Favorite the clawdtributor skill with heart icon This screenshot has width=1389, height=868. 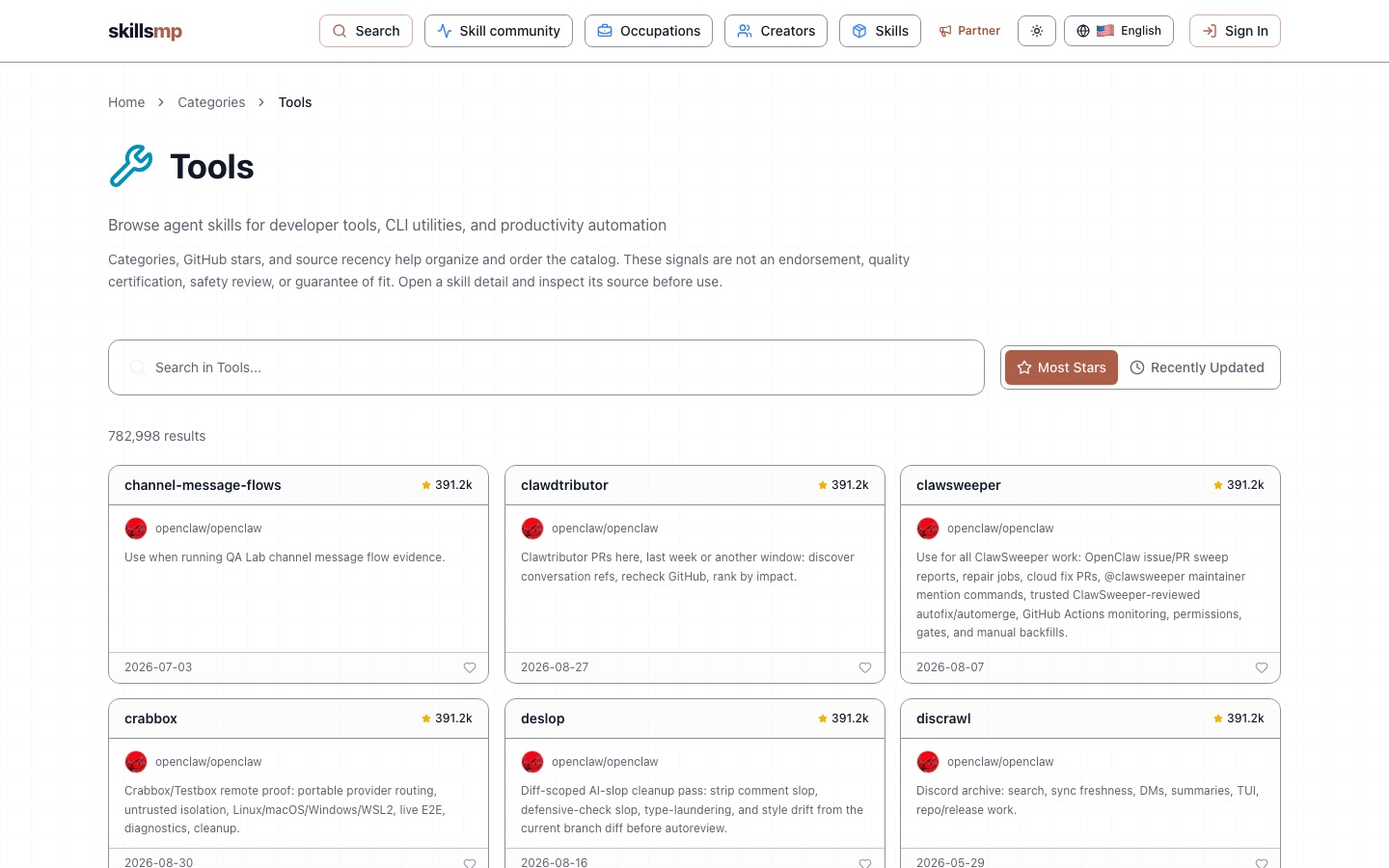(865, 667)
